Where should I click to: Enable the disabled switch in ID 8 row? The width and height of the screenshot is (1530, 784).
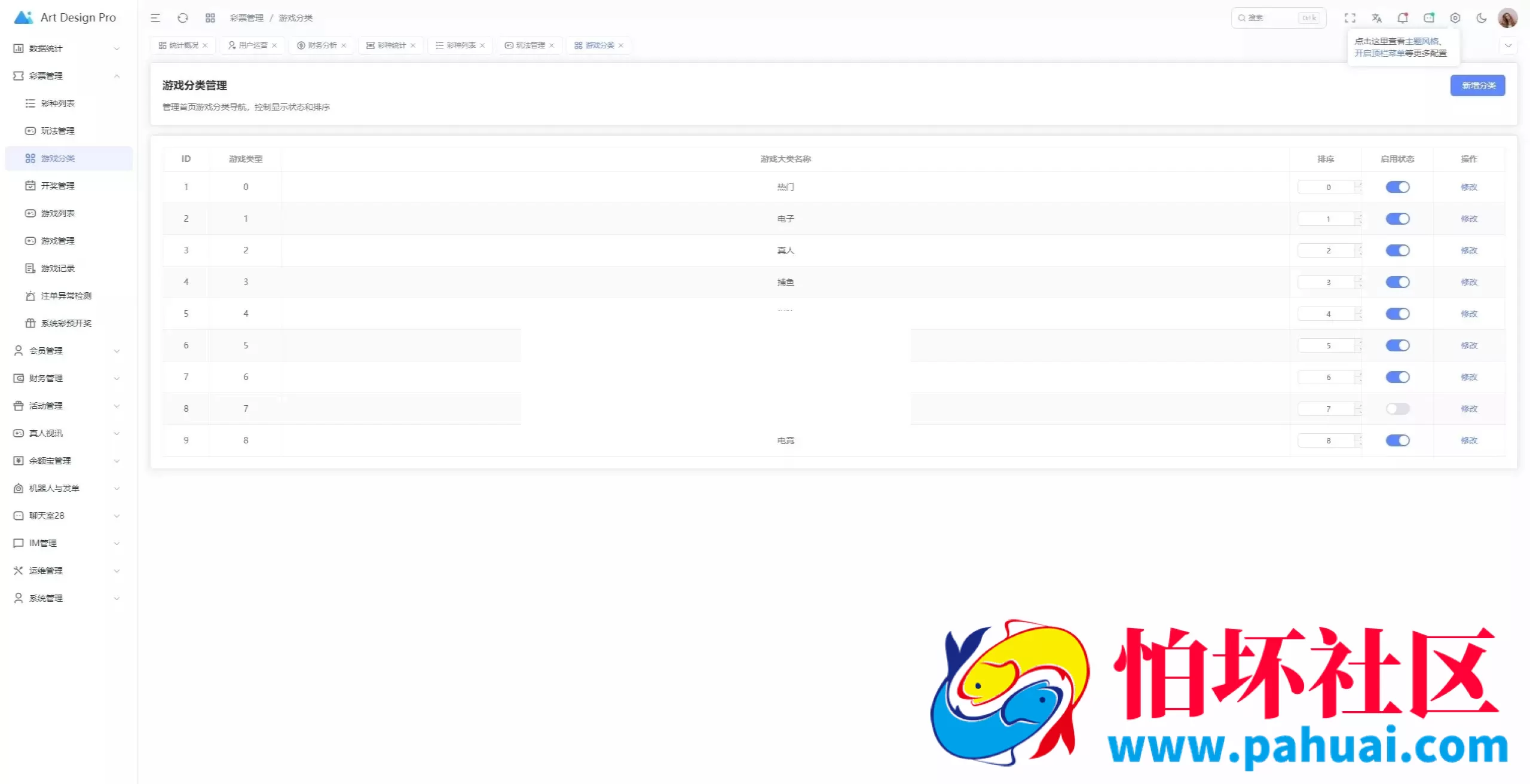[1397, 409]
